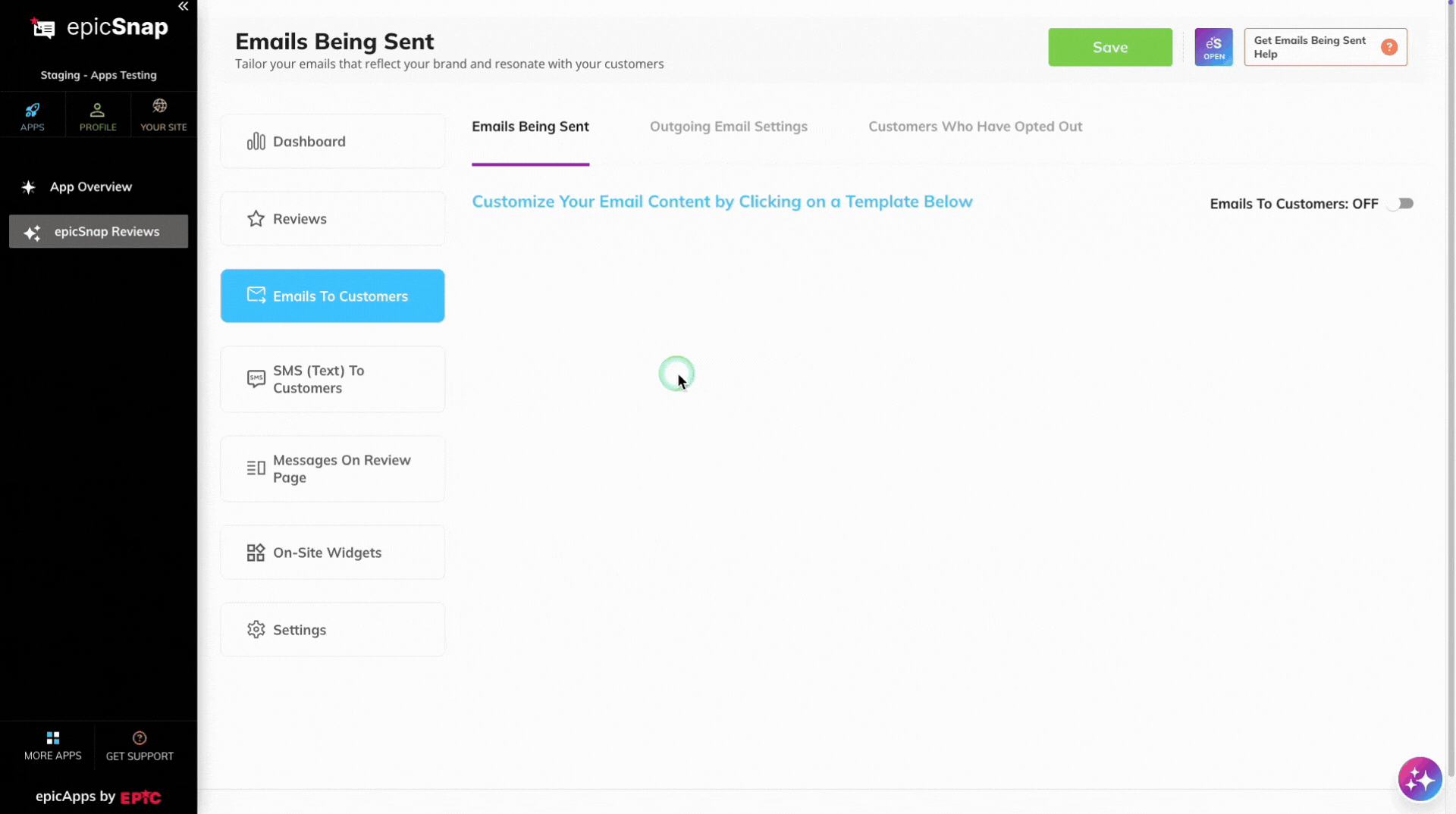1456x814 pixels.
Task: Click the Dashboard bar chart icon
Action: (x=256, y=141)
